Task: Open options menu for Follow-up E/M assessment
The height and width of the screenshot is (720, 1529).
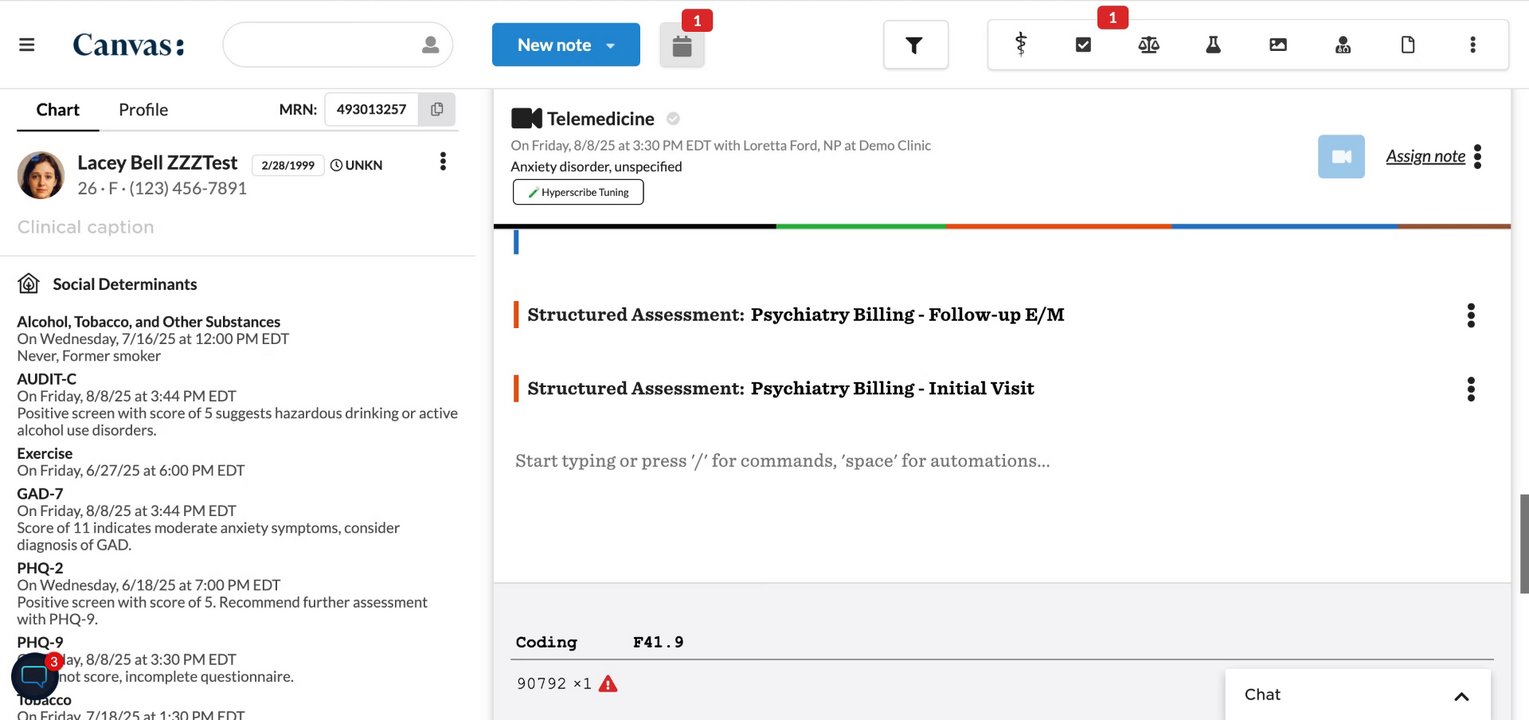Action: (x=1470, y=315)
